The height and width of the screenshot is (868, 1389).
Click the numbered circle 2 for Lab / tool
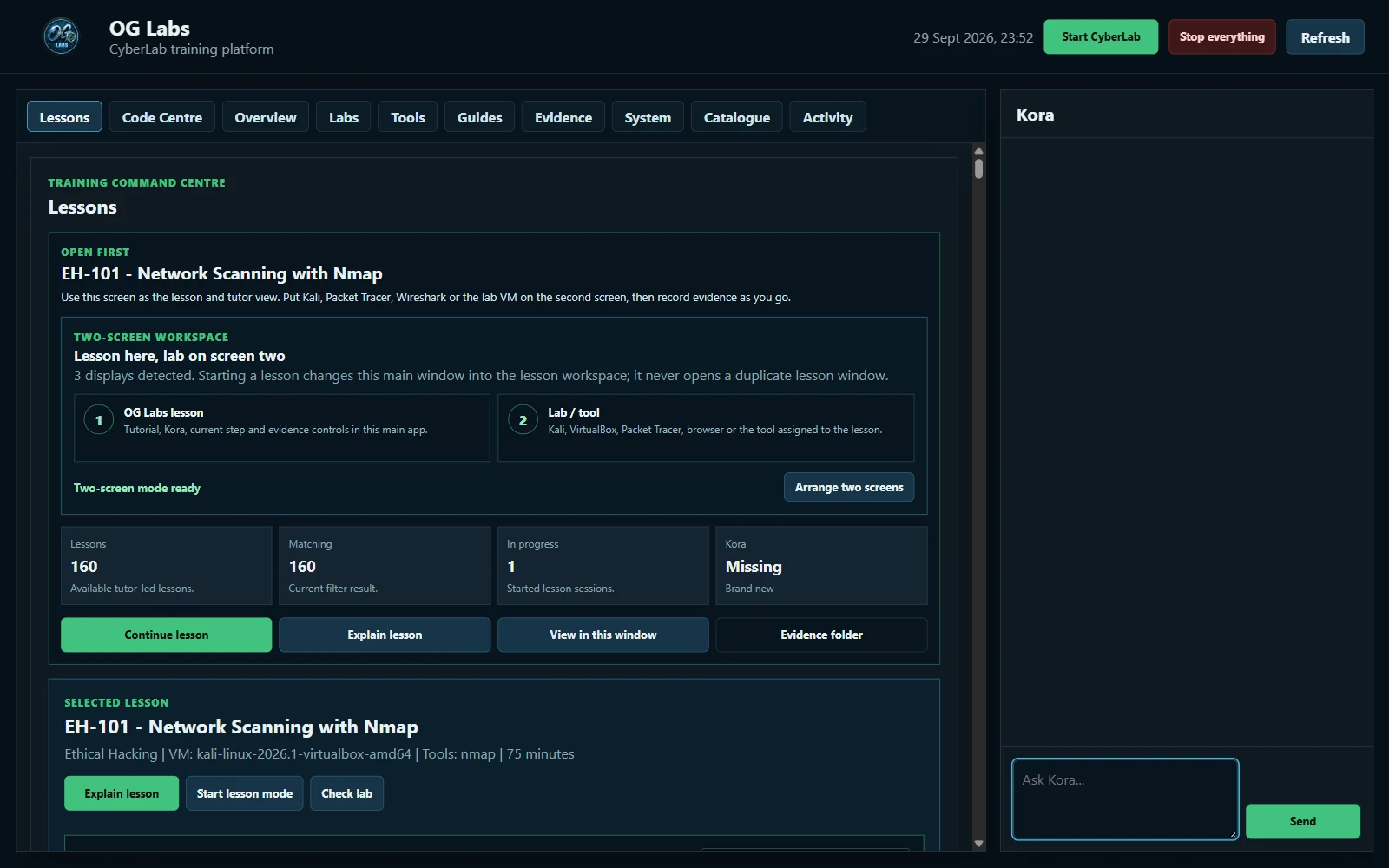[523, 420]
